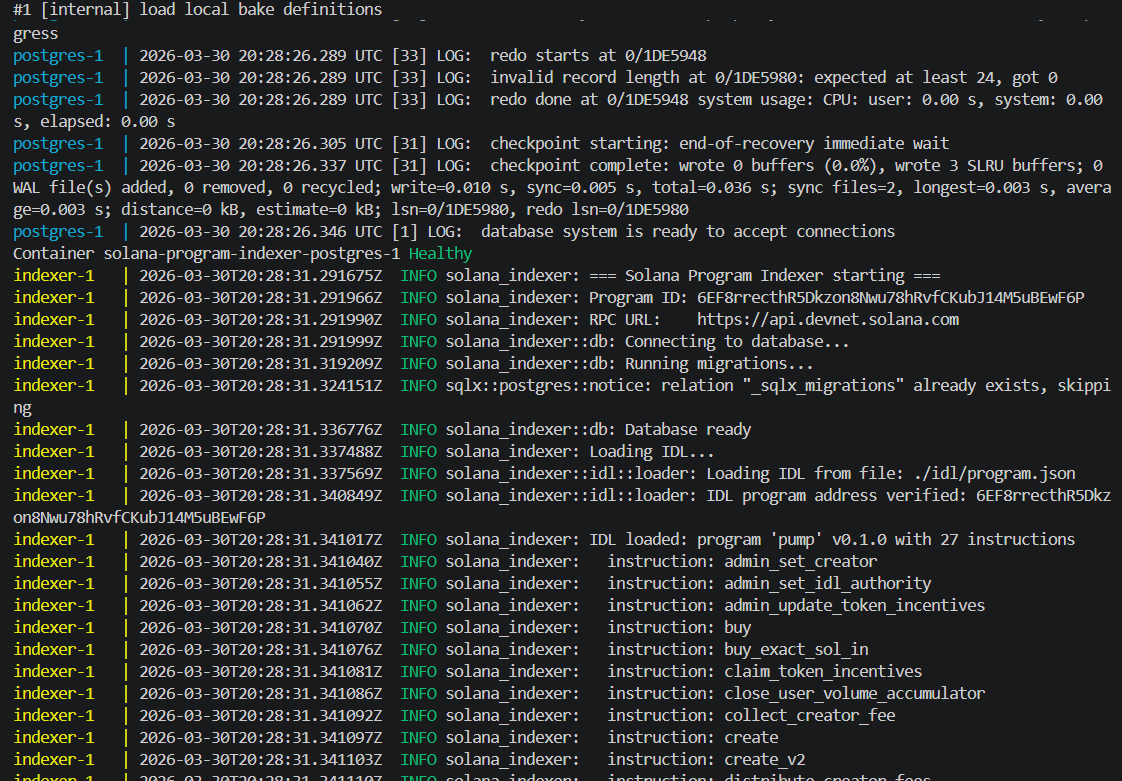Viewport: 1122px width, 781px height.
Task: Select instruction name create_v2
Action: tap(765, 760)
